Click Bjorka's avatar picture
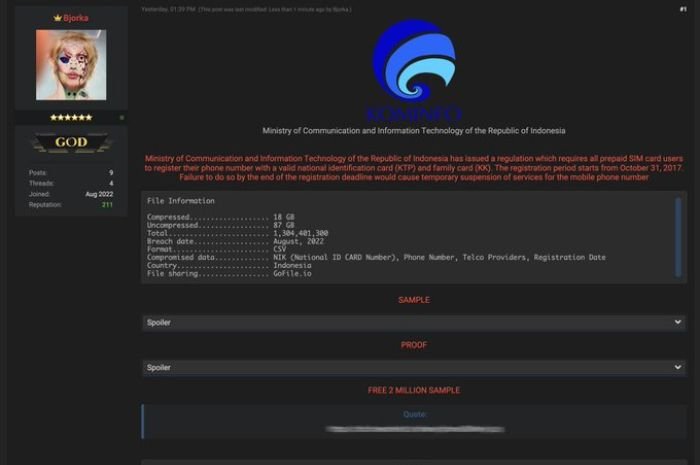The width and height of the screenshot is (700, 465). point(71,65)
